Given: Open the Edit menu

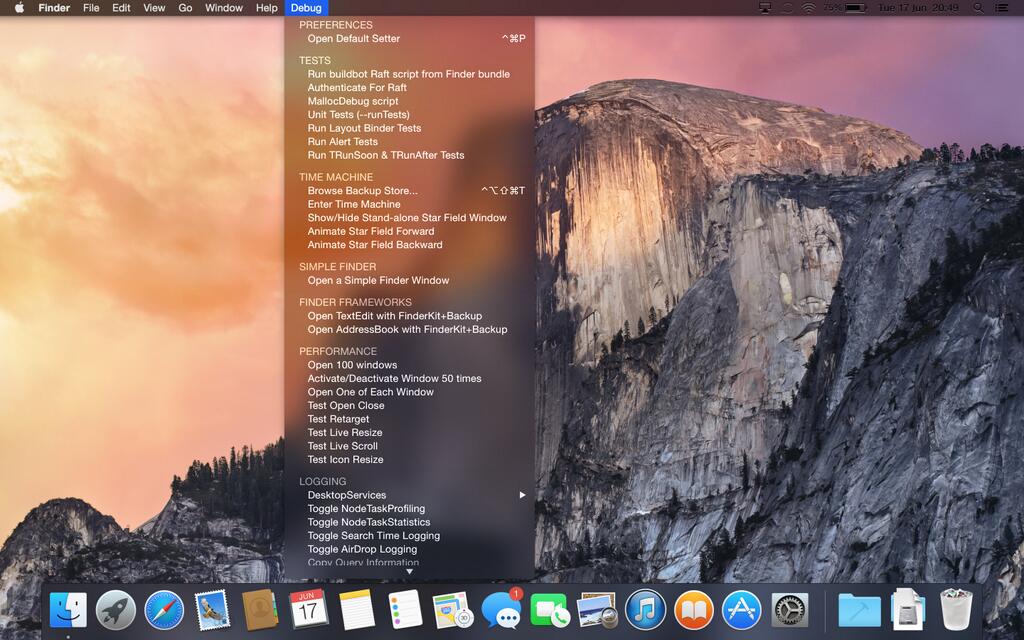Looking at the screenshot, I should (x=121, y=8).
